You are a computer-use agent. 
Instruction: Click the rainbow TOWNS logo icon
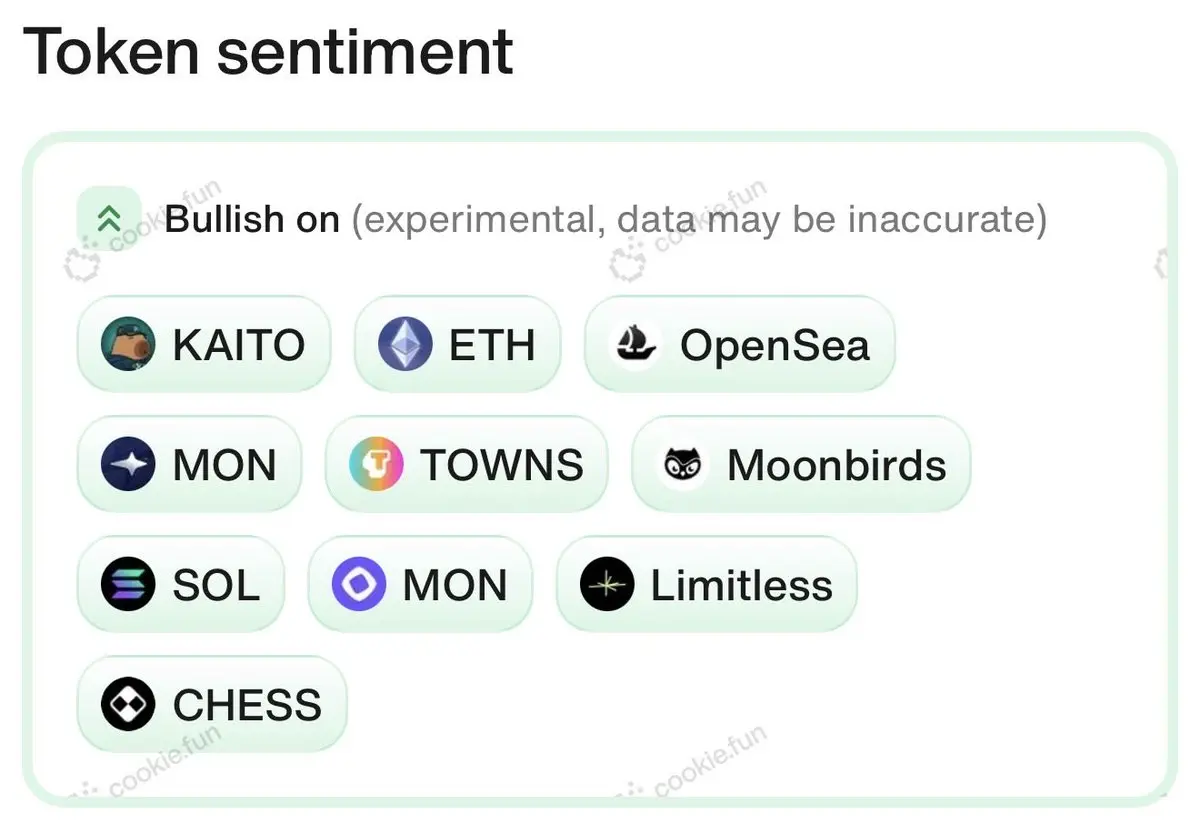[376, 465]
